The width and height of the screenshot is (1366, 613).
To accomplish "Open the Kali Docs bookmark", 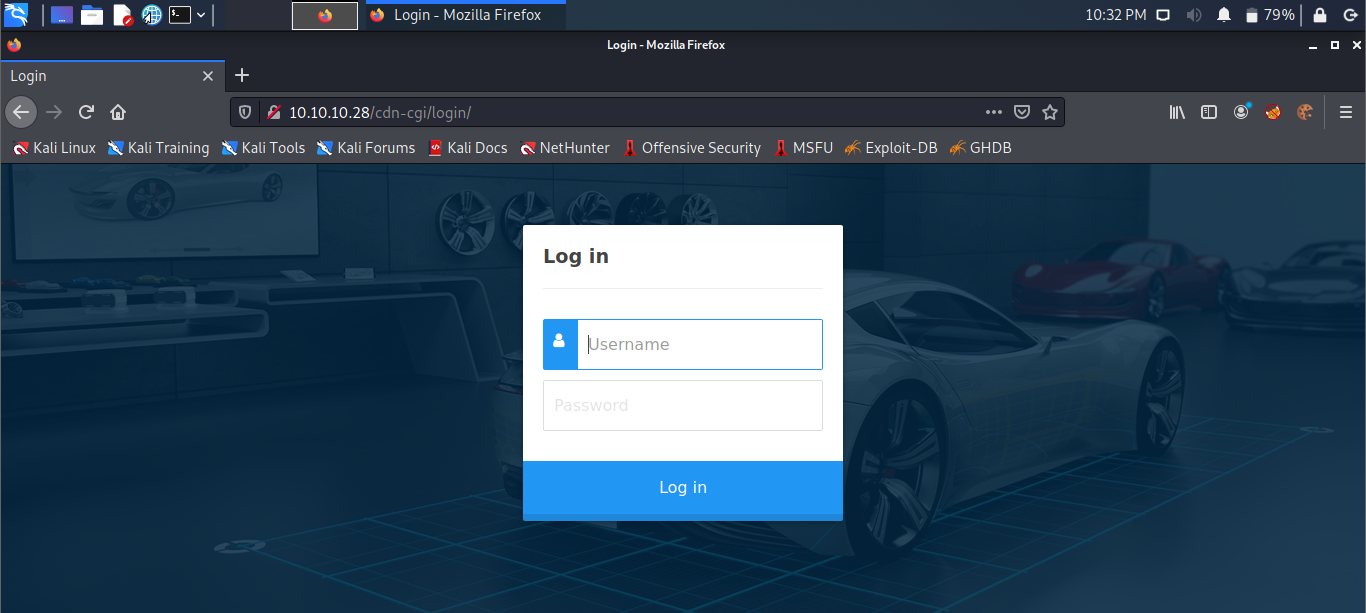I will pyautogui.click(x=468, y=148).
